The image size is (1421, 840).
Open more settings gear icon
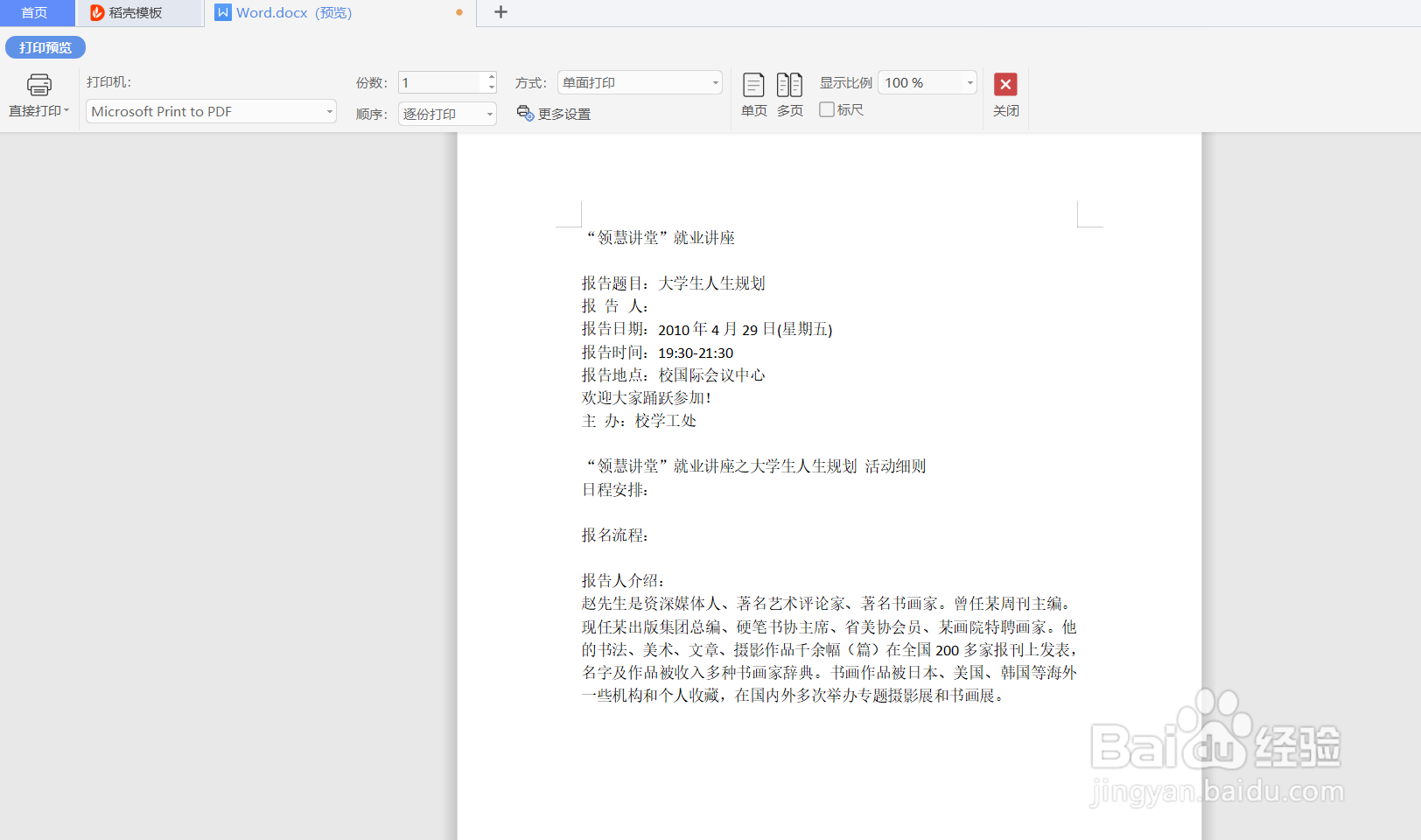[x=525, y=113]
